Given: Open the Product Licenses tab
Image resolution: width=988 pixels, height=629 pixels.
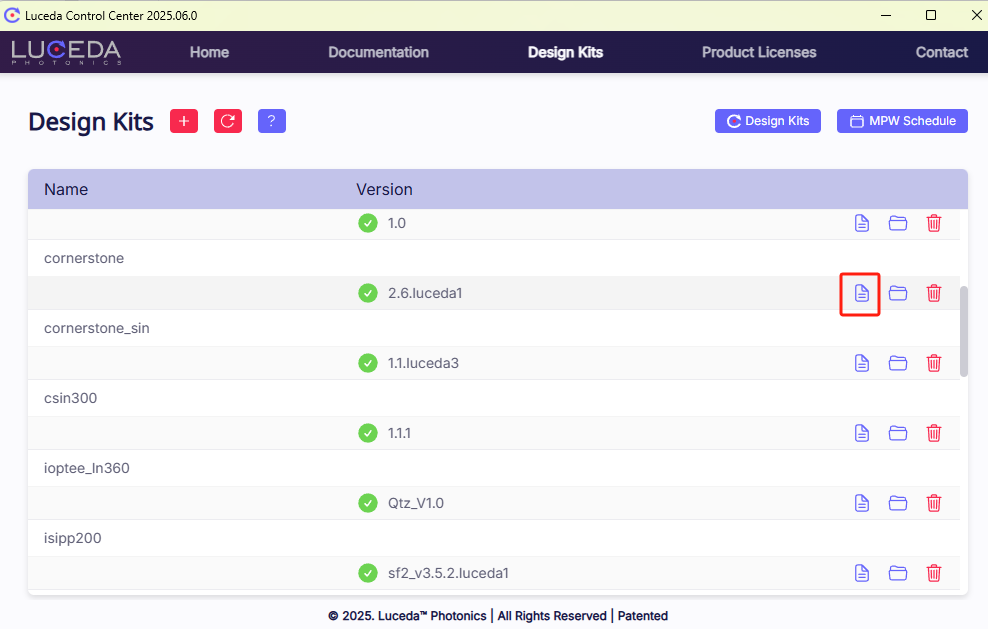Looking at the screenshot, I should pos(759,52).
